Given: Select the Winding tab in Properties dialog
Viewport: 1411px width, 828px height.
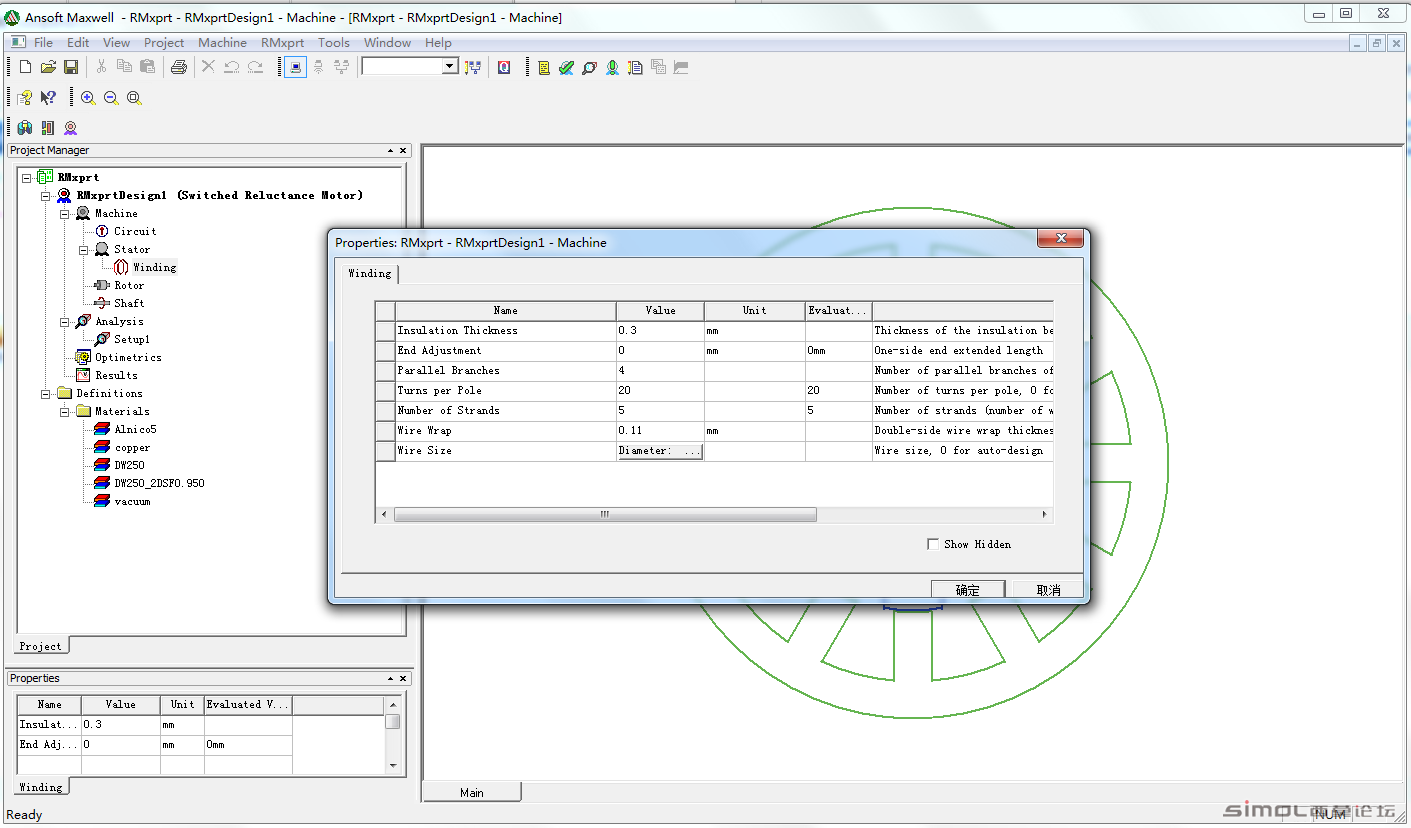Looking at the screenshot, I should 369,273.
